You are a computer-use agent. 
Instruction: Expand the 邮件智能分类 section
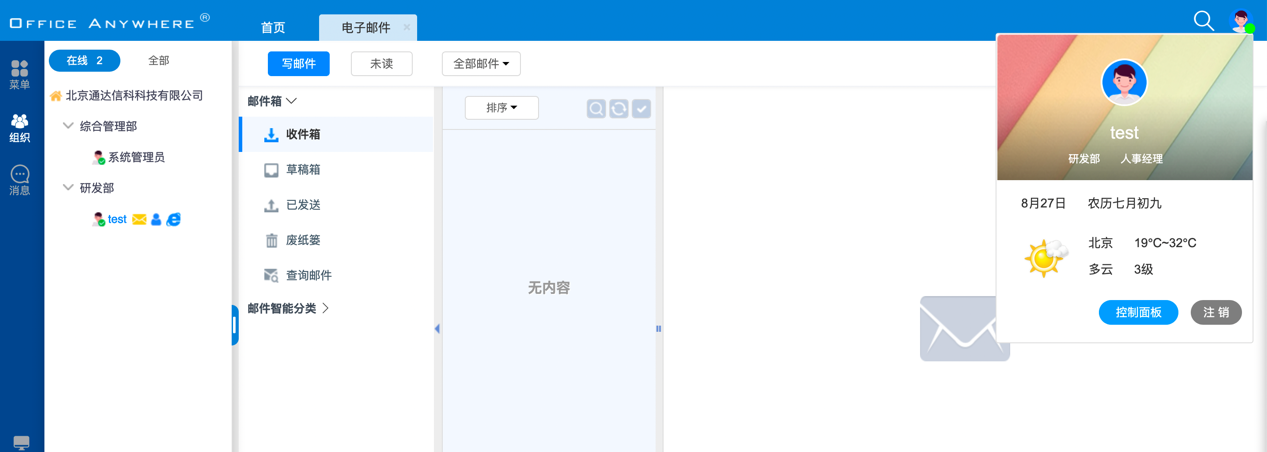(x=288, y=309)
